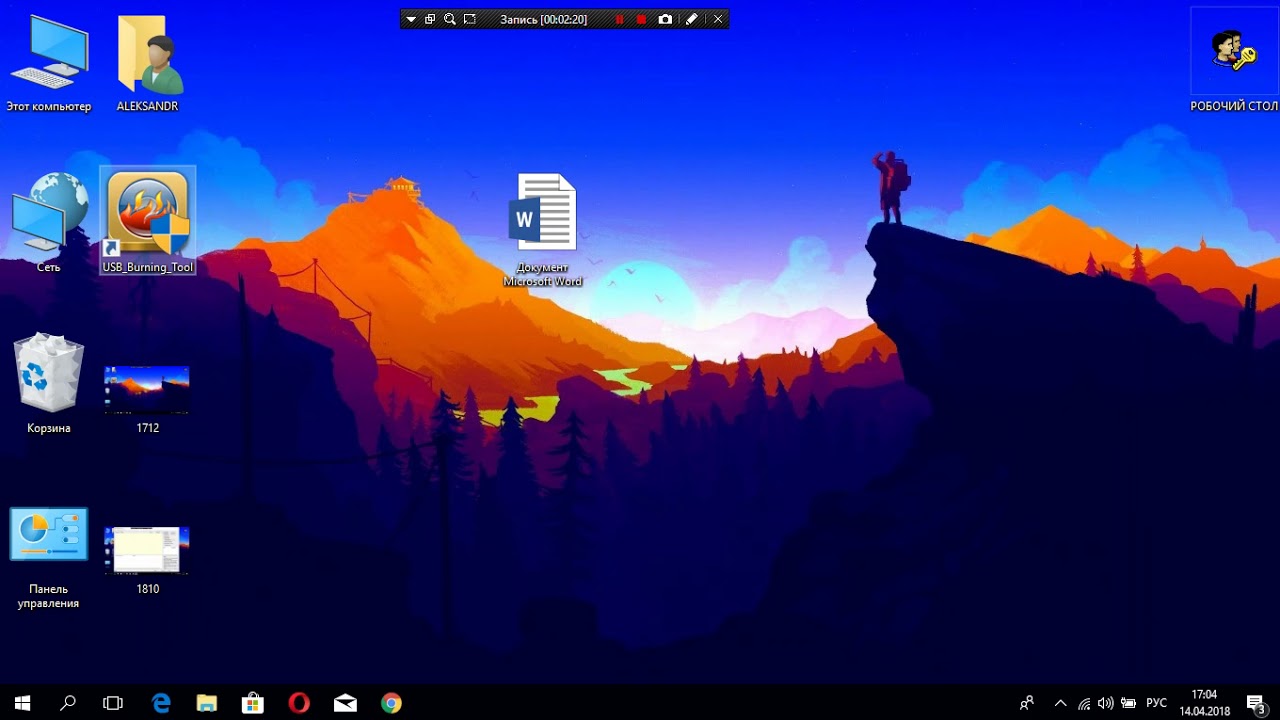Select the 1810 image thumbnail
Screen dimensions: 1280x720
point(148,559)
